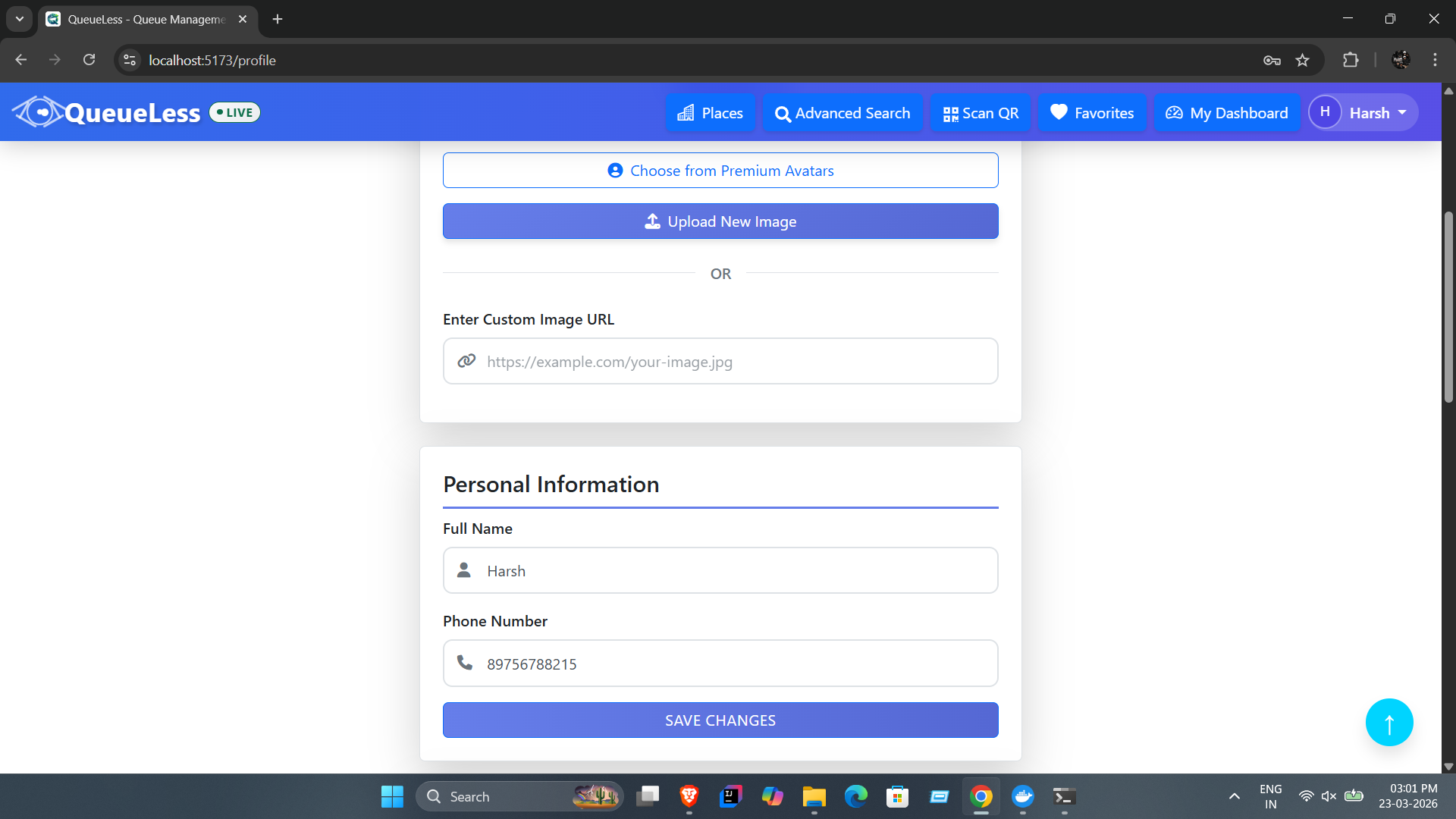This screenshot has height=819, width=1456.
Task: Show hidden system tray icons
Action: tap(1235, 796)
